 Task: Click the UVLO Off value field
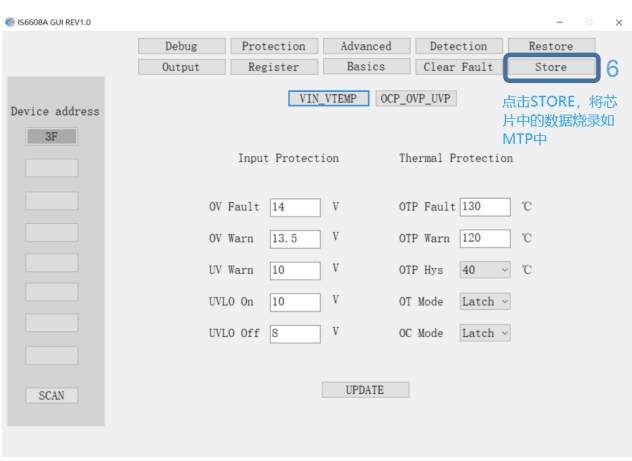point(294,333)
